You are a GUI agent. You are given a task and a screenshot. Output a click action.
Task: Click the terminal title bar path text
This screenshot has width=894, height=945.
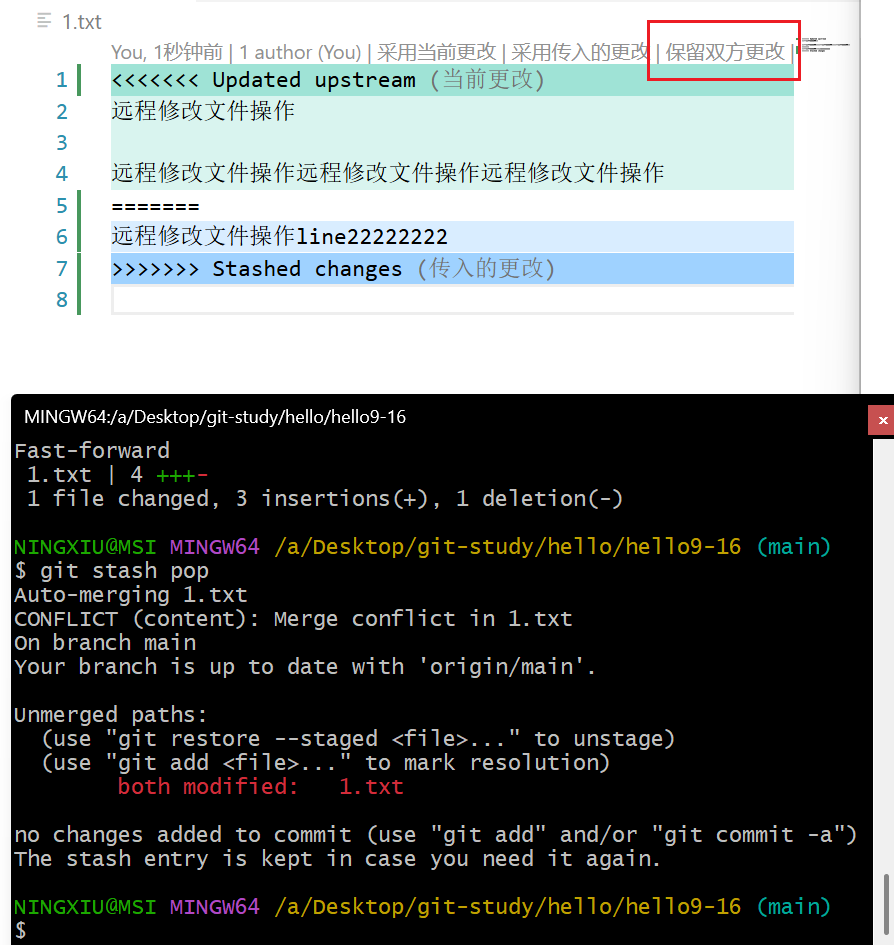[215, 417]
